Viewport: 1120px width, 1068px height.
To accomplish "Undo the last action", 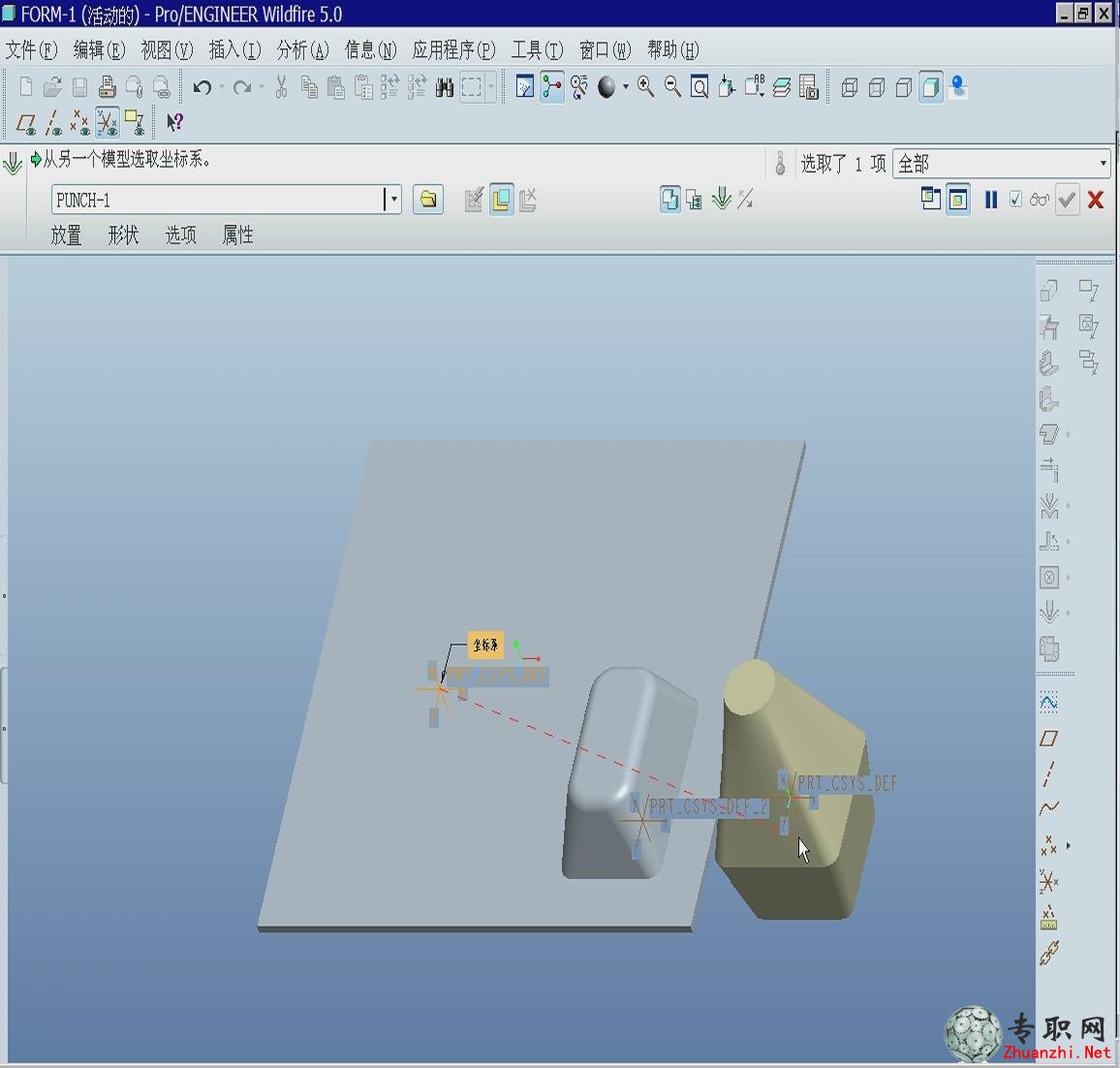I will click(x=202, y=87).
